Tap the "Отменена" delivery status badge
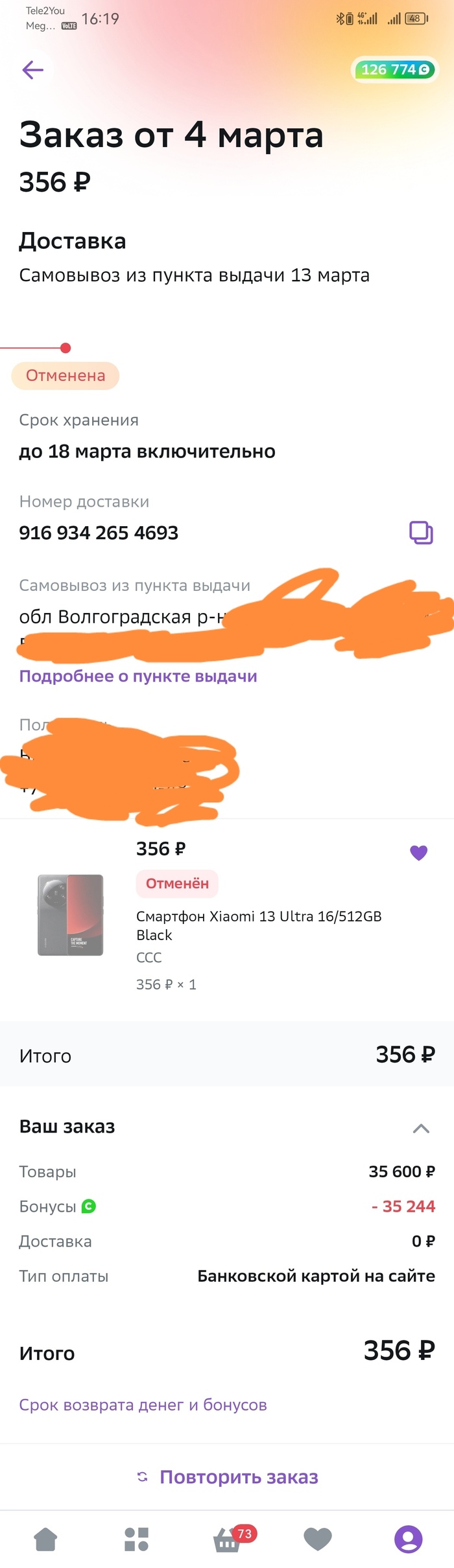Image resolution: width=454 pixels, height=1568 pixels. coord(66,376)
